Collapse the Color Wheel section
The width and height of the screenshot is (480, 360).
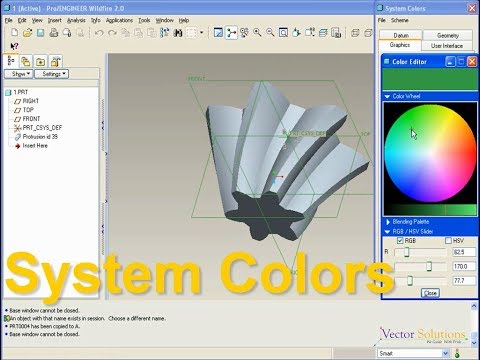coord(387,96)
